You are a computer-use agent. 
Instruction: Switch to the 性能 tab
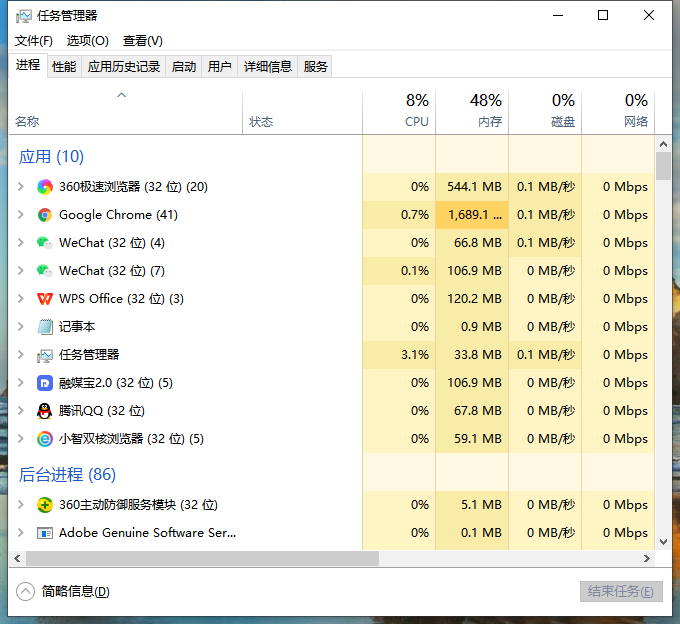(x=64, y=67)
